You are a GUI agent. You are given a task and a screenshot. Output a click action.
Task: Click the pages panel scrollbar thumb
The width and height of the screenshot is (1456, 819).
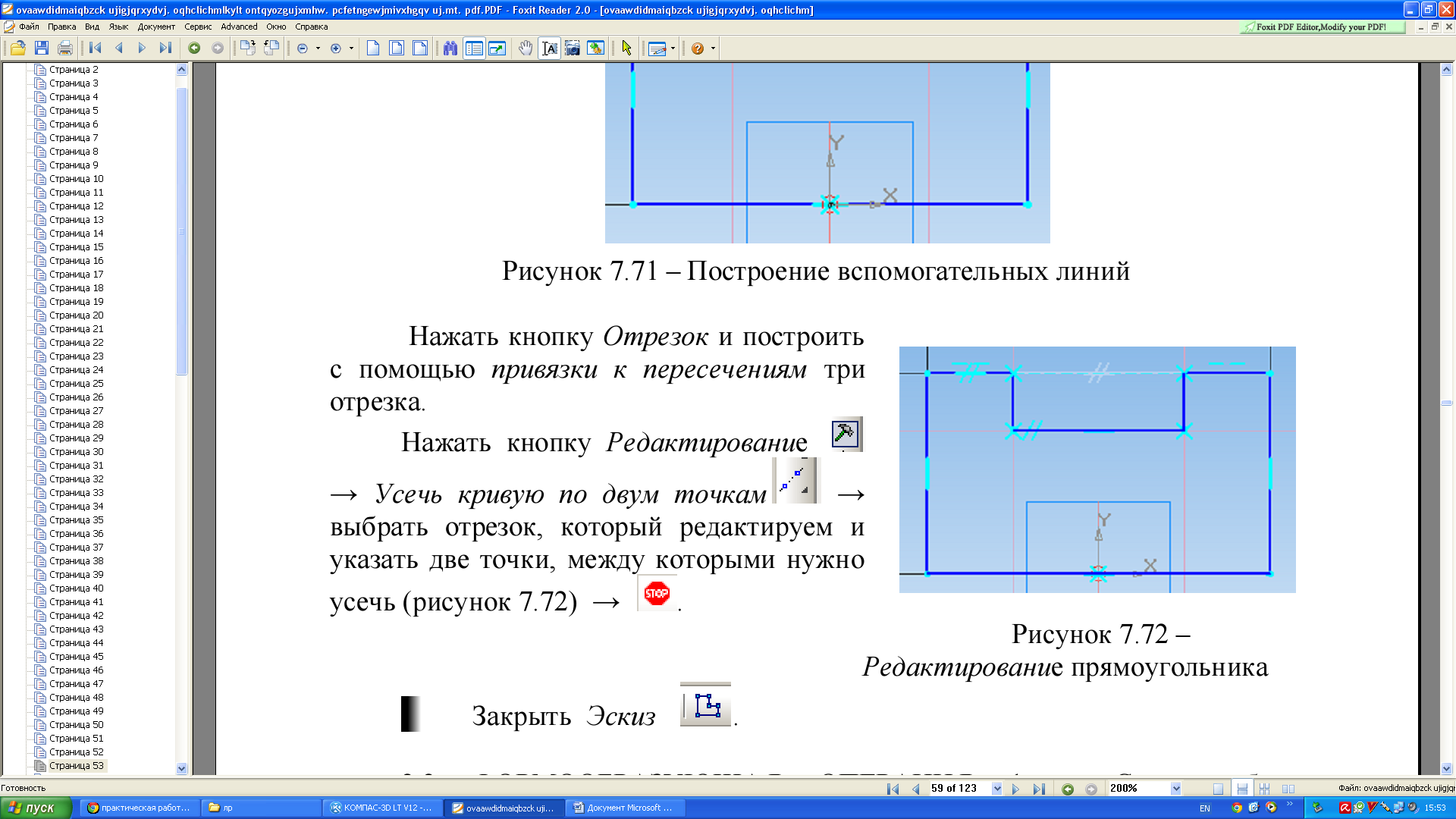click(181, 231)
